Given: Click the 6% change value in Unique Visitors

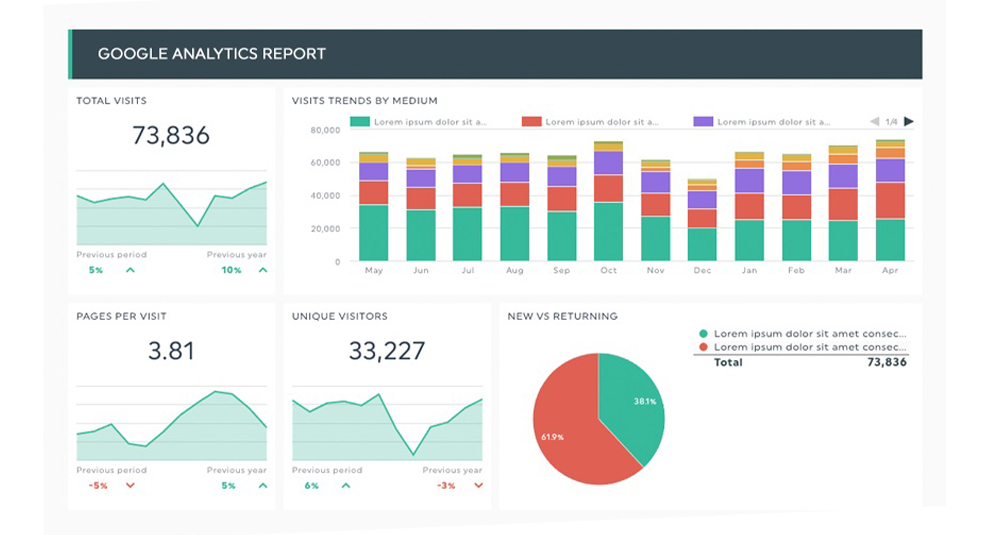Looking at the screenshot, I should click(311, 486).
